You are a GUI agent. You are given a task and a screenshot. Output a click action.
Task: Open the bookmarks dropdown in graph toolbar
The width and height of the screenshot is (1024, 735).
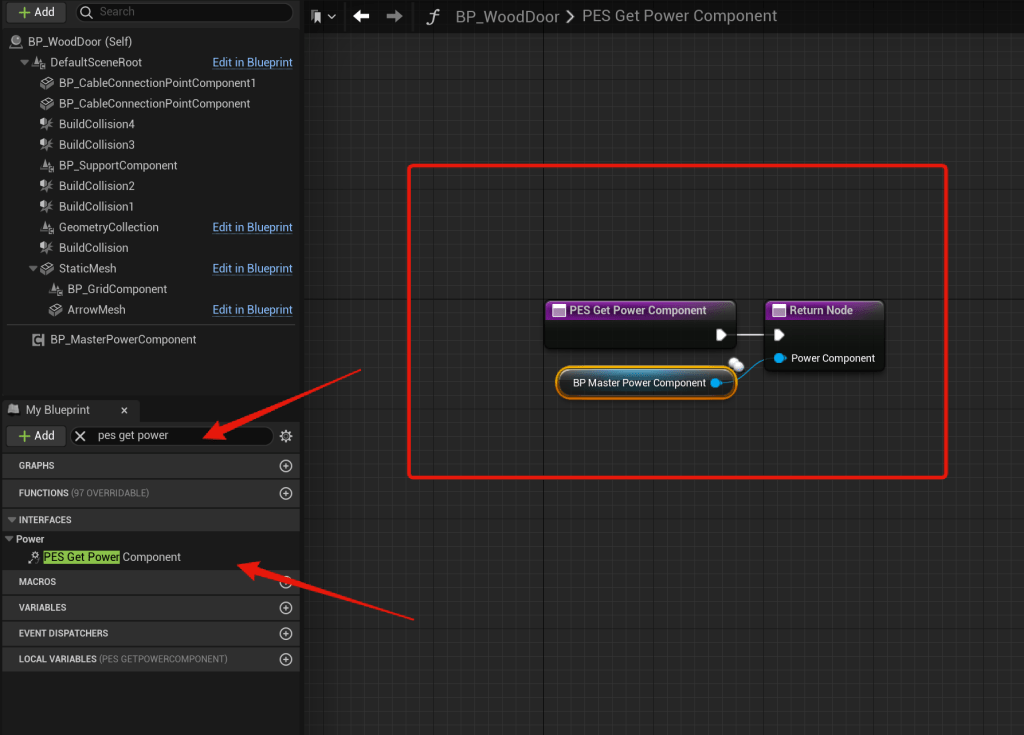323,16
